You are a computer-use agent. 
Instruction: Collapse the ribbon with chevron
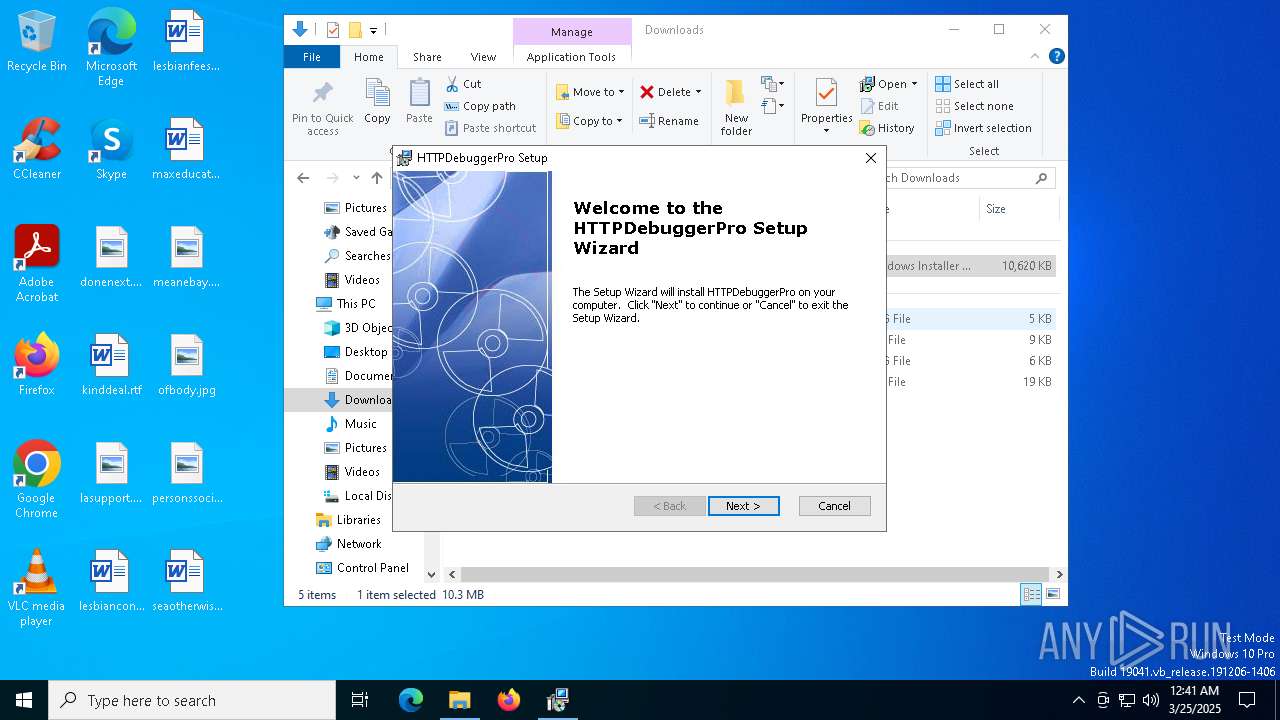(1035, 57)
